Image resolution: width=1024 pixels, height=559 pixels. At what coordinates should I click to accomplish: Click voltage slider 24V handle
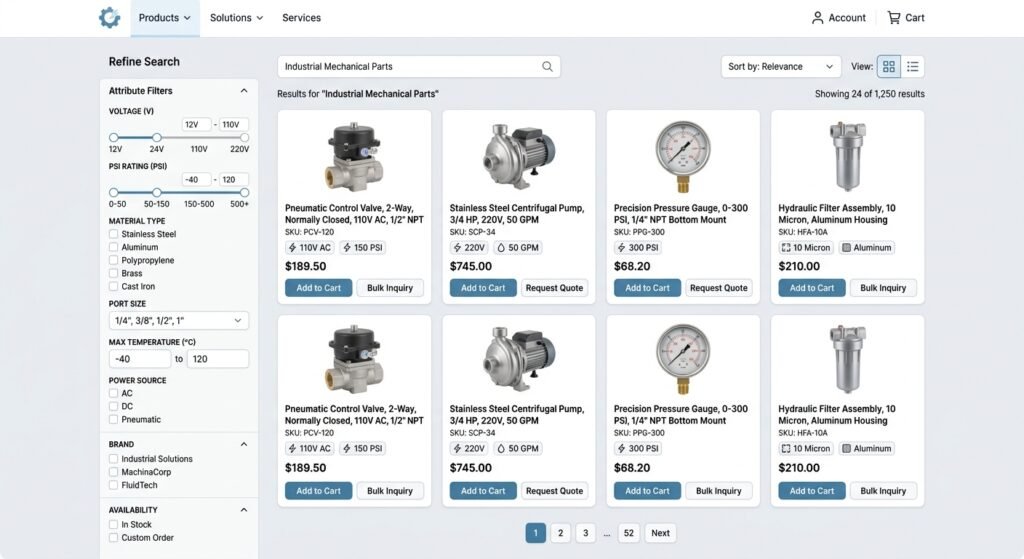(x=157, y=138)
